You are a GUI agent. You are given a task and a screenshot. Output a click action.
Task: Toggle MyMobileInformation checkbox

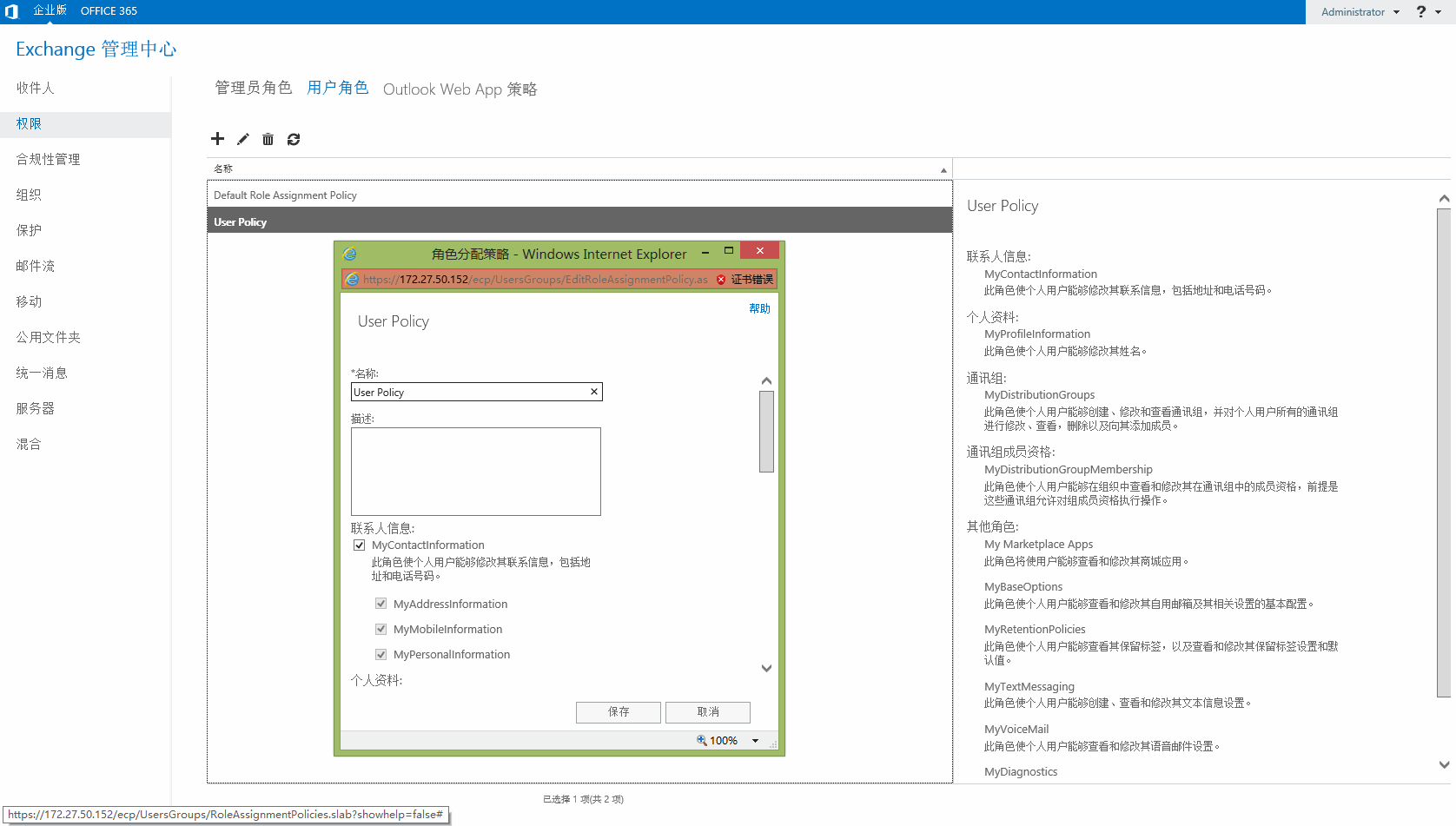pyautogui.click(x=381, y=629)
